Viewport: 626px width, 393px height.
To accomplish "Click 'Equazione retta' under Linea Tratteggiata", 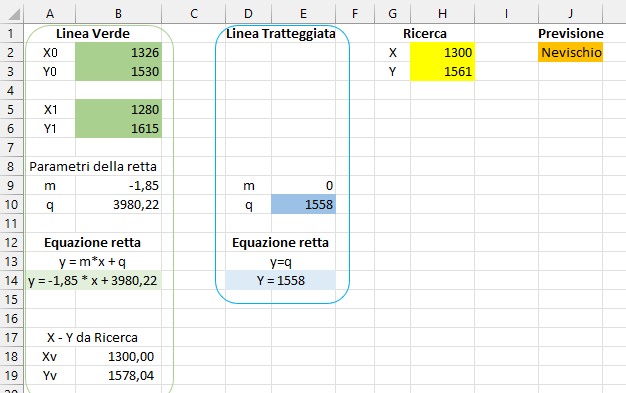I will (281, 242).
